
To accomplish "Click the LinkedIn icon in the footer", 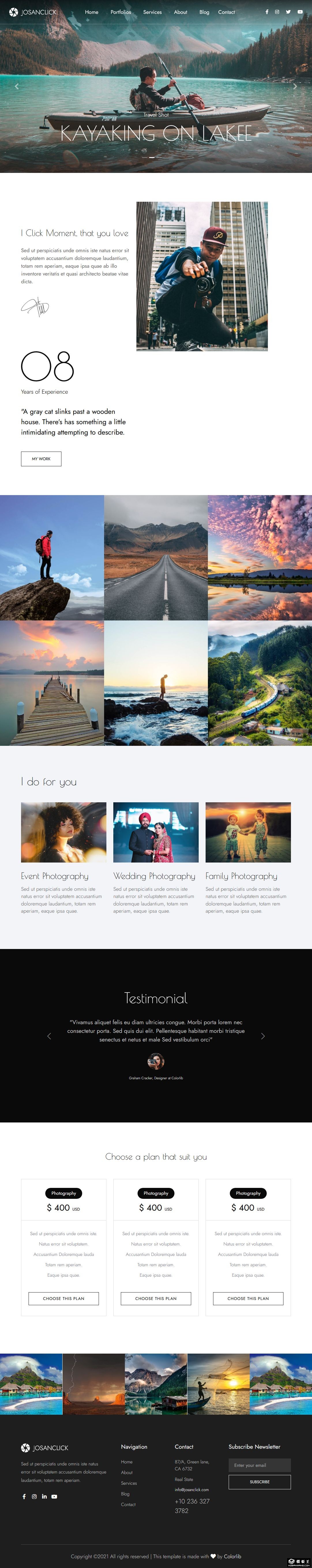I will (44, 1496).
